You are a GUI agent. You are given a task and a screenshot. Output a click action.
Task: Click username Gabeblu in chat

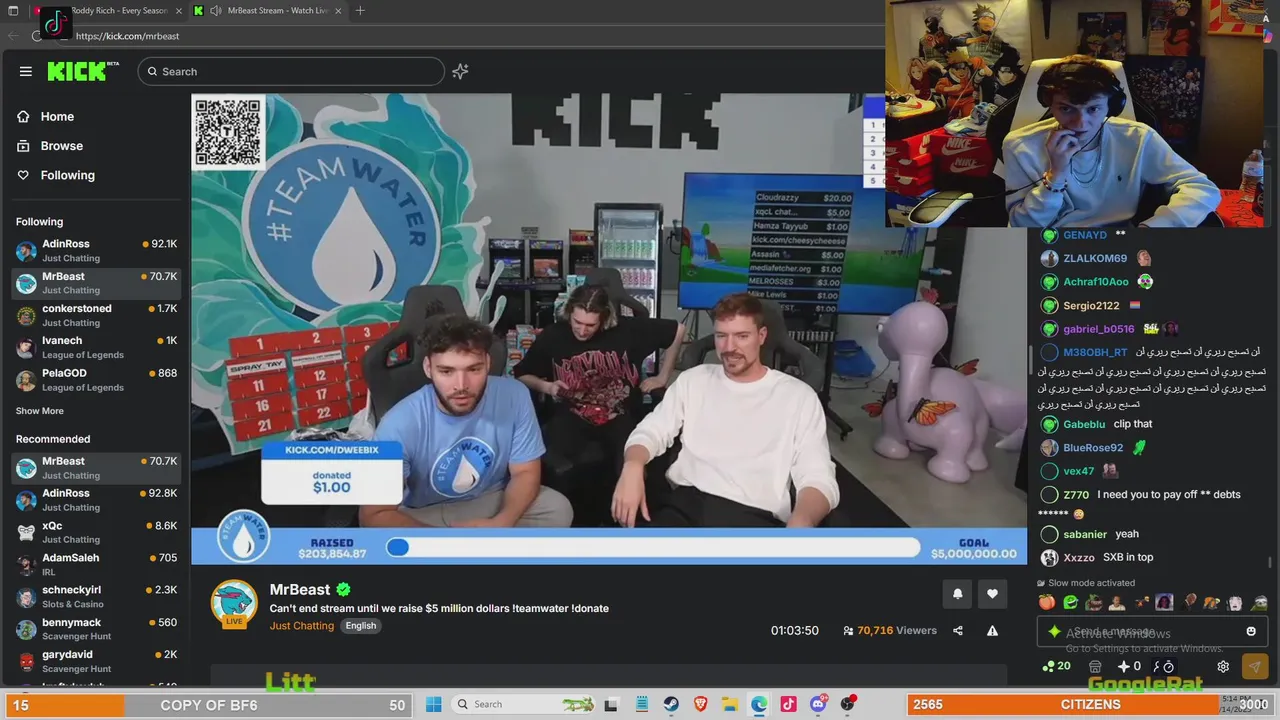click(1084, 424)
